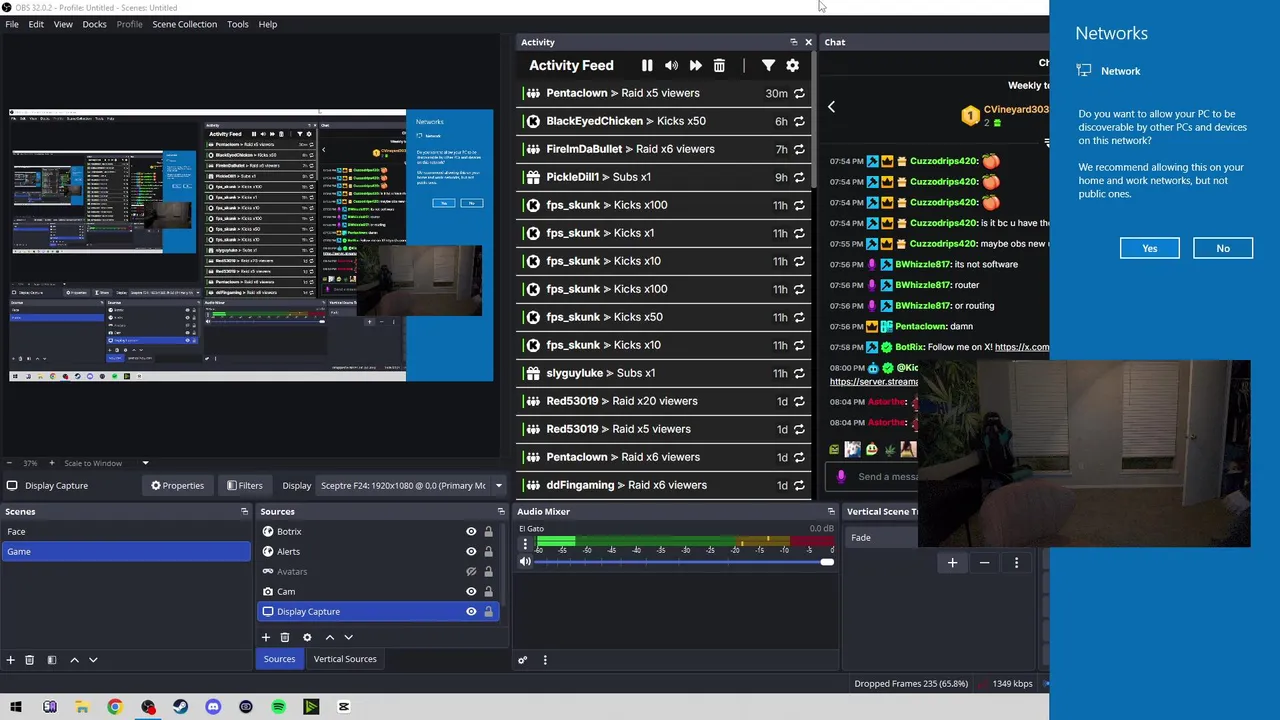Image resolution: width=1280 pixels, height=720 pixels.
Task: Toggle lock on Alerts source
Action: coord(488,552)
